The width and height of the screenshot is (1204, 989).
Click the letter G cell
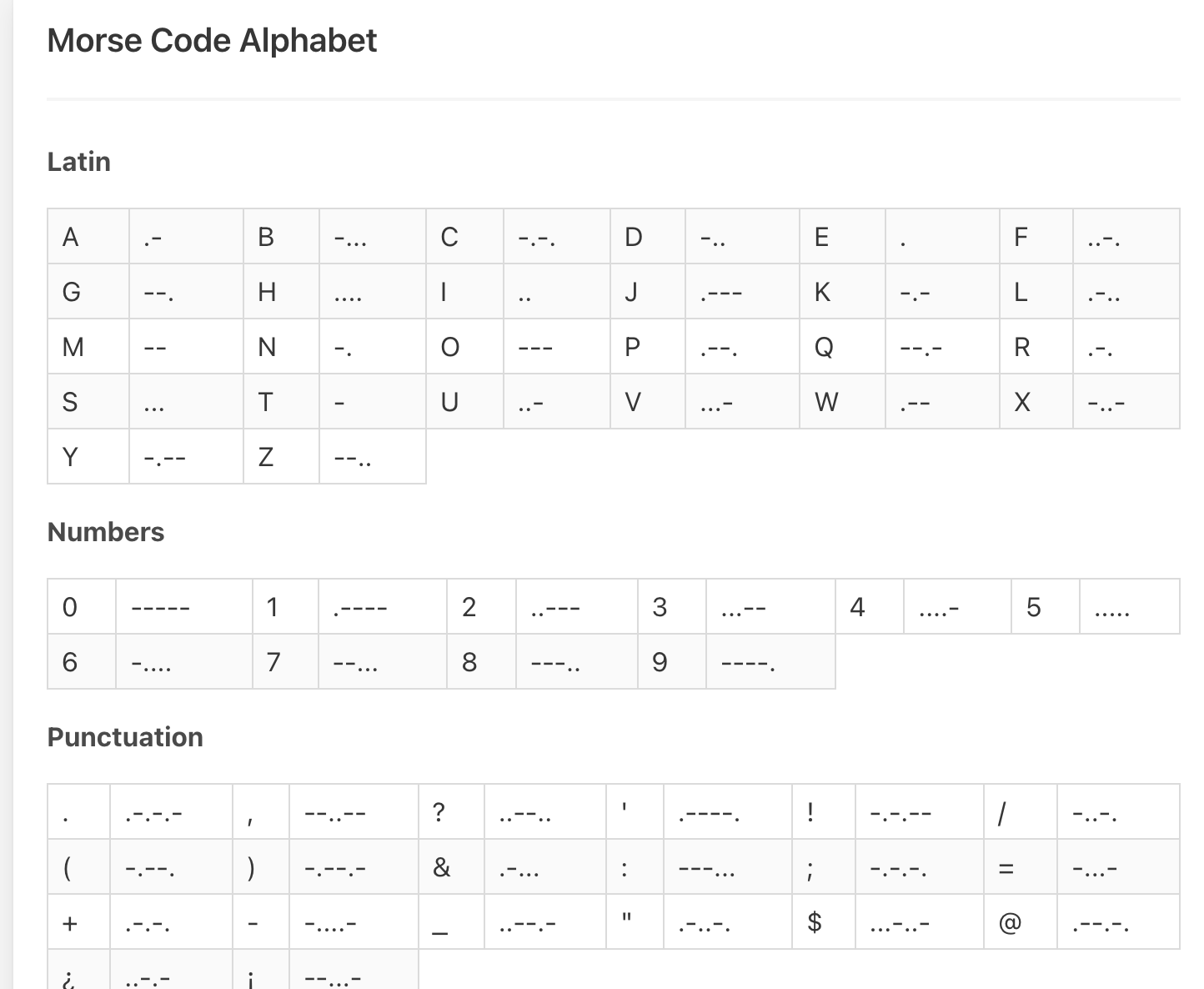88,292
